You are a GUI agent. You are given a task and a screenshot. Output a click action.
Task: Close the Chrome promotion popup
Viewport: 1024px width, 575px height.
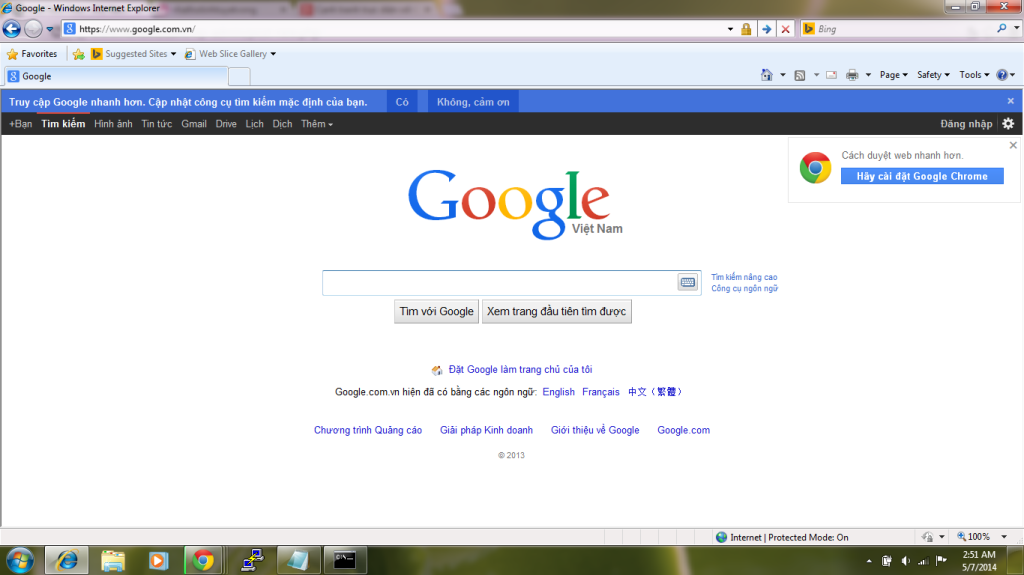click(x=1013, y=145)
